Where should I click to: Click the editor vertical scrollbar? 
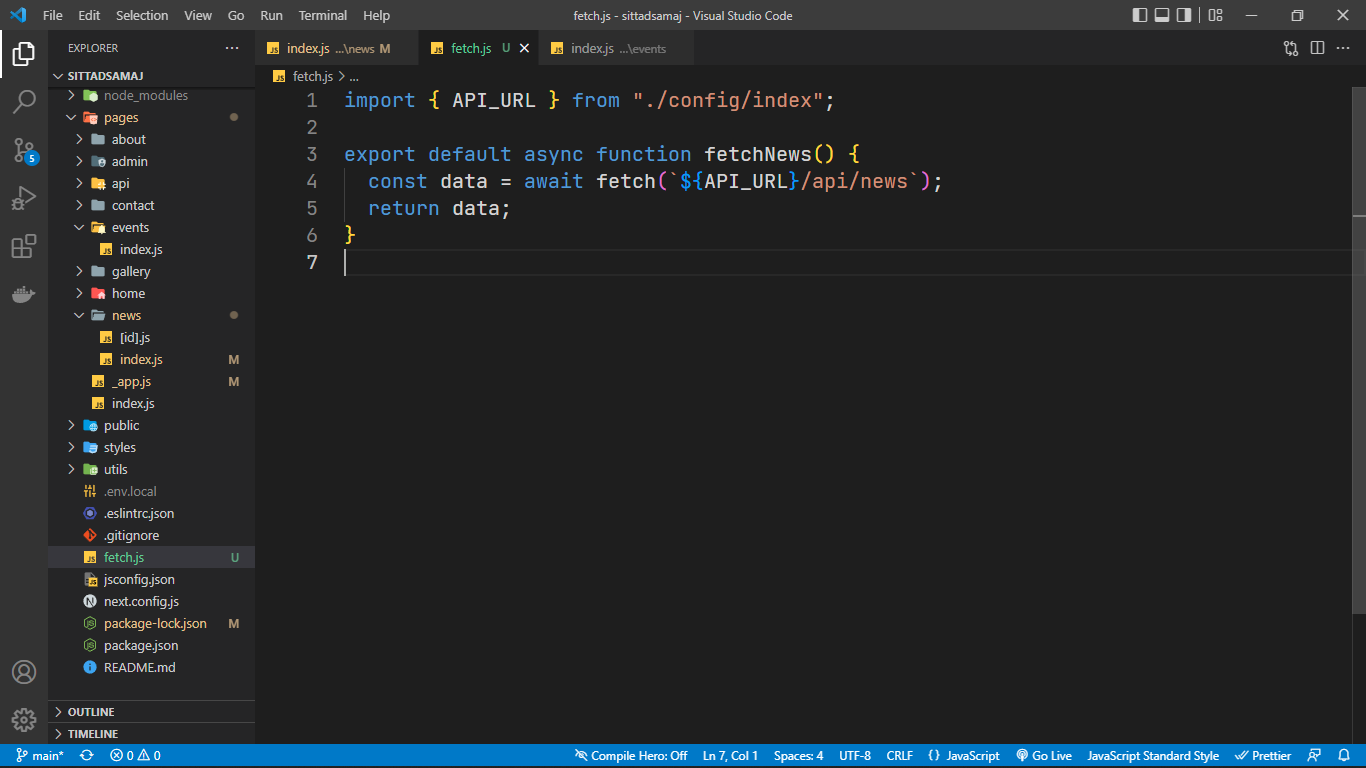pos(1358,150)
